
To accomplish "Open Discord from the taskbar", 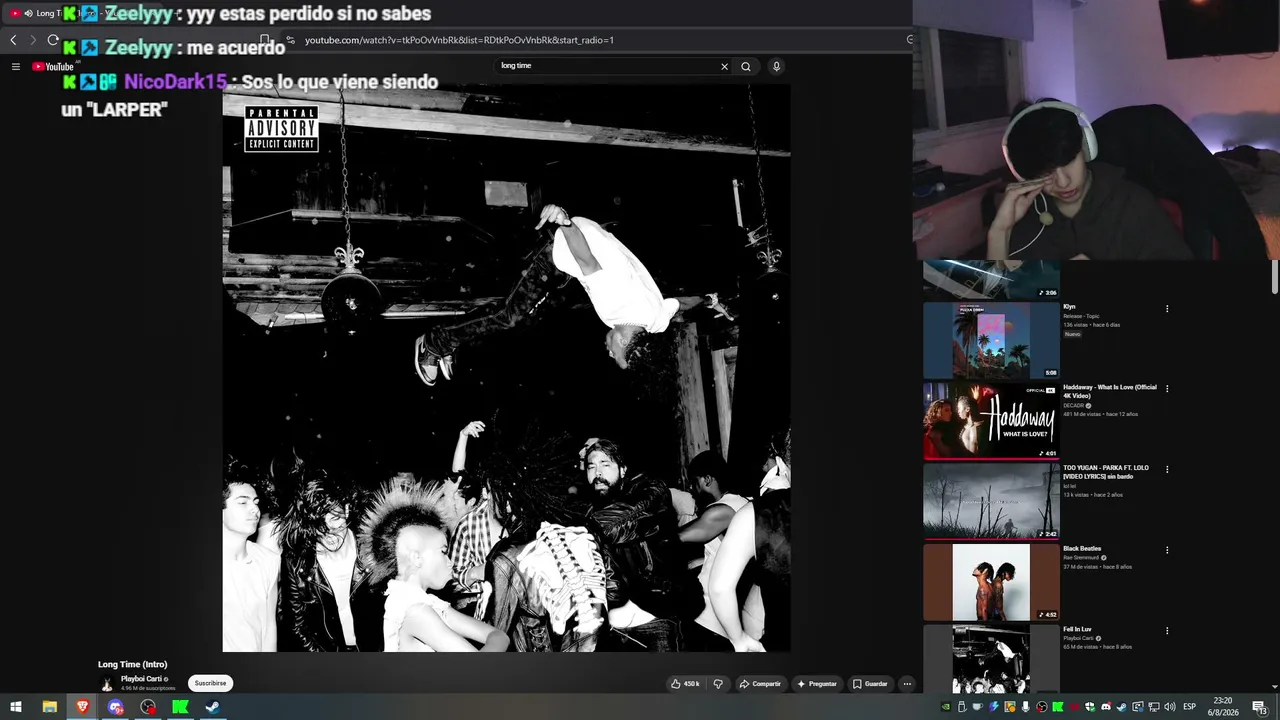I will point(116,707).
